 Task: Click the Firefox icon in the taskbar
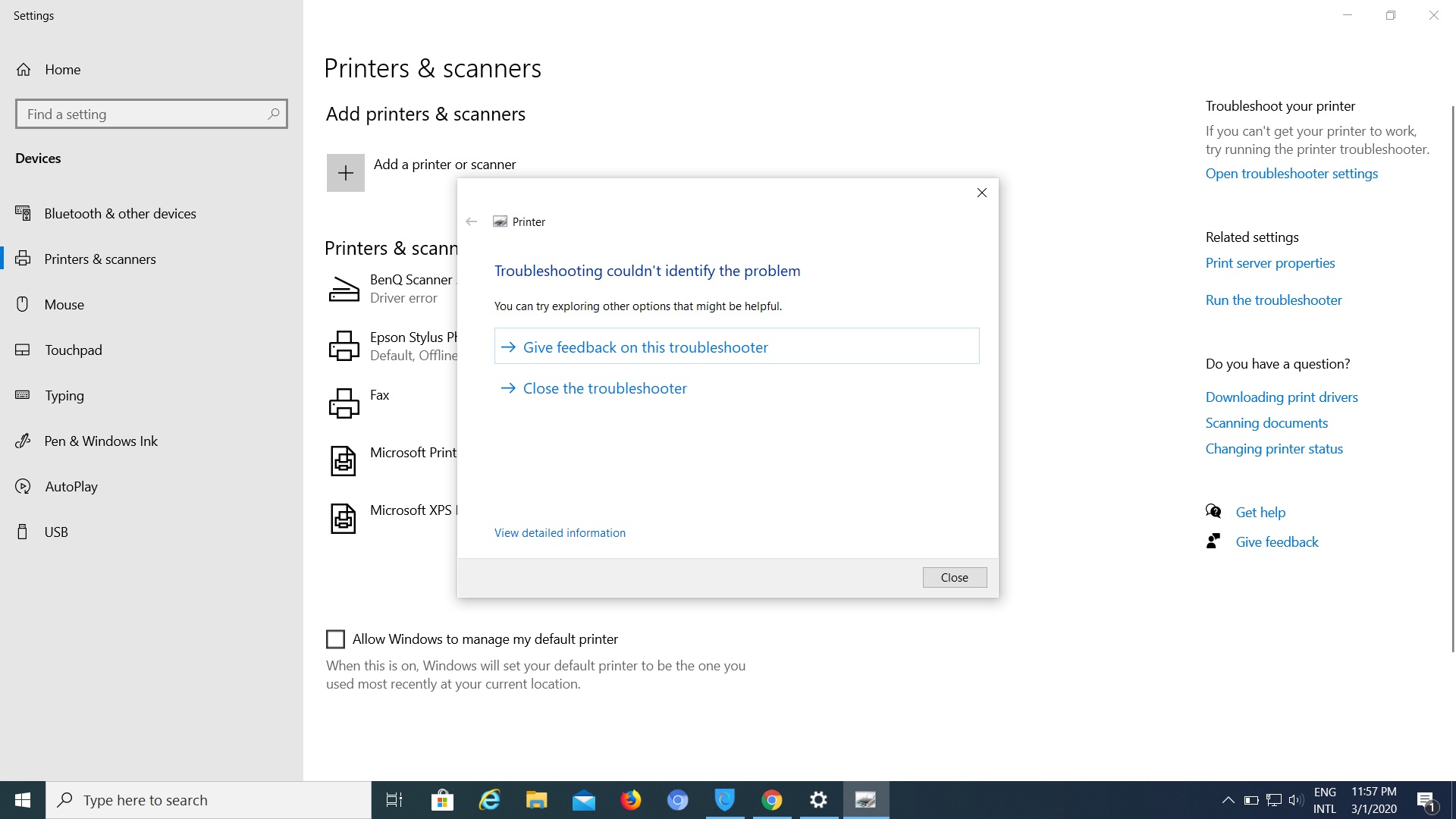(x=631, y=799)
